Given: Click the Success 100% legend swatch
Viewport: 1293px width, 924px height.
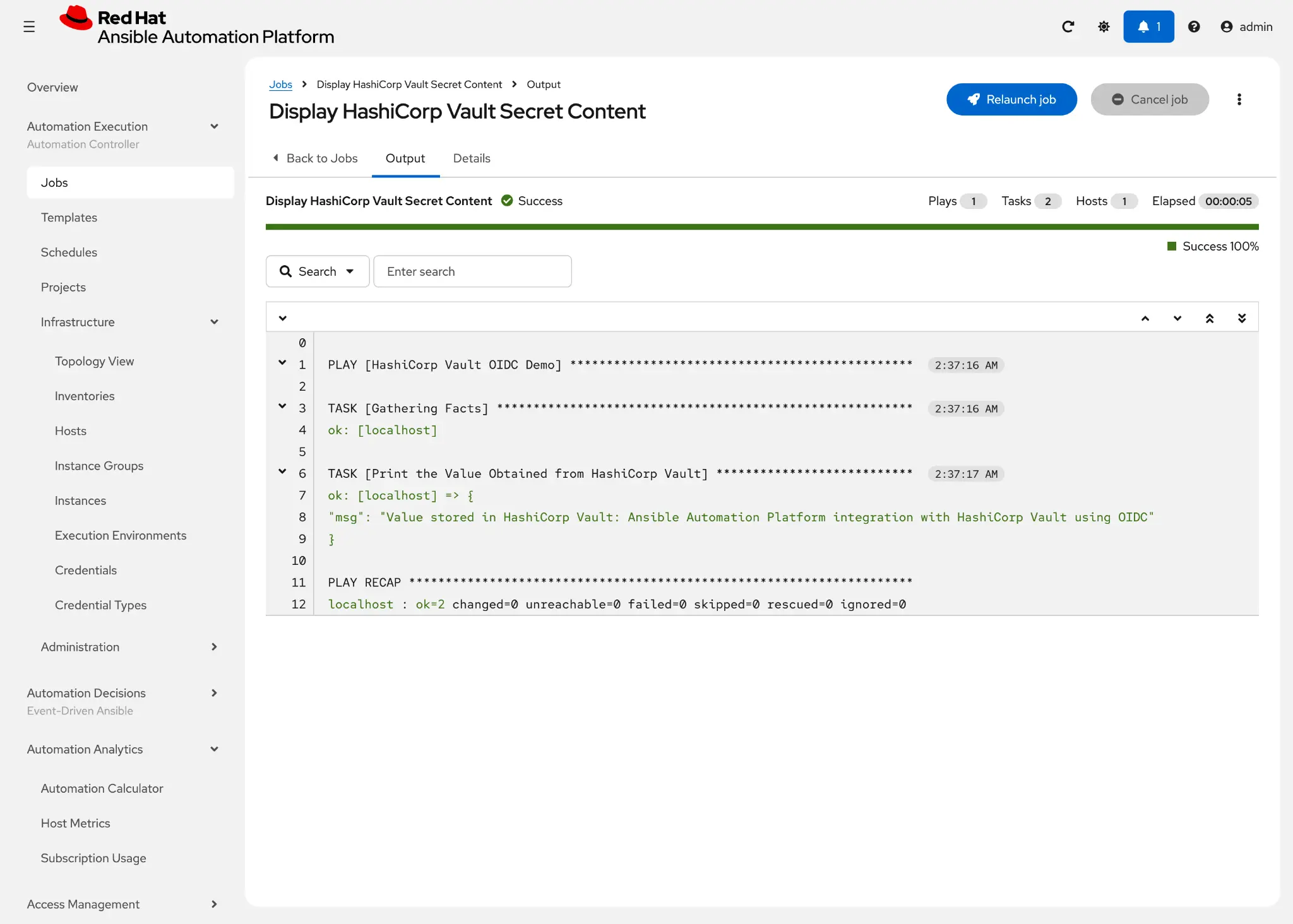Looking at the screenshot, I should pyautogui.click(x=1172, y=246).
